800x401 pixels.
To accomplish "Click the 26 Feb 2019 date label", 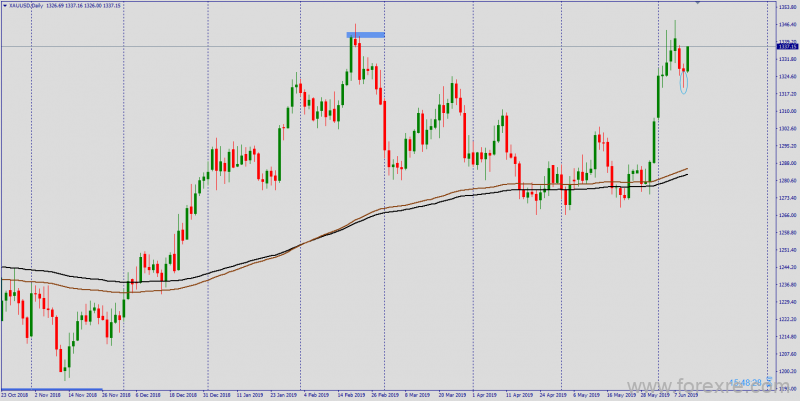I will [385, 395].
